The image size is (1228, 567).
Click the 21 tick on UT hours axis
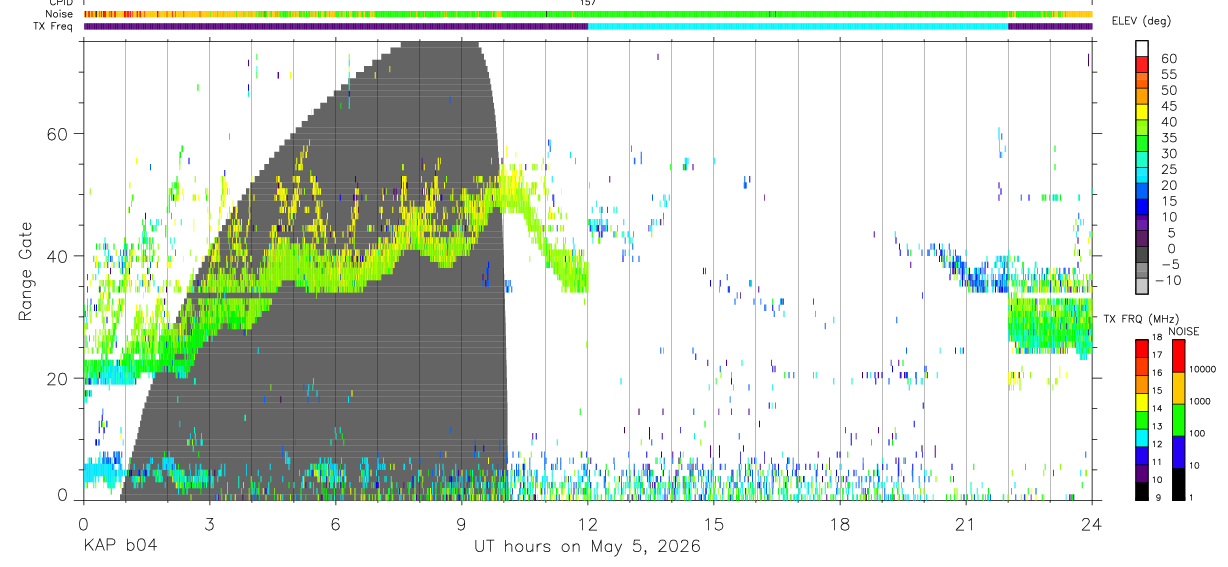pyautogui.click(x=965, y=524)
